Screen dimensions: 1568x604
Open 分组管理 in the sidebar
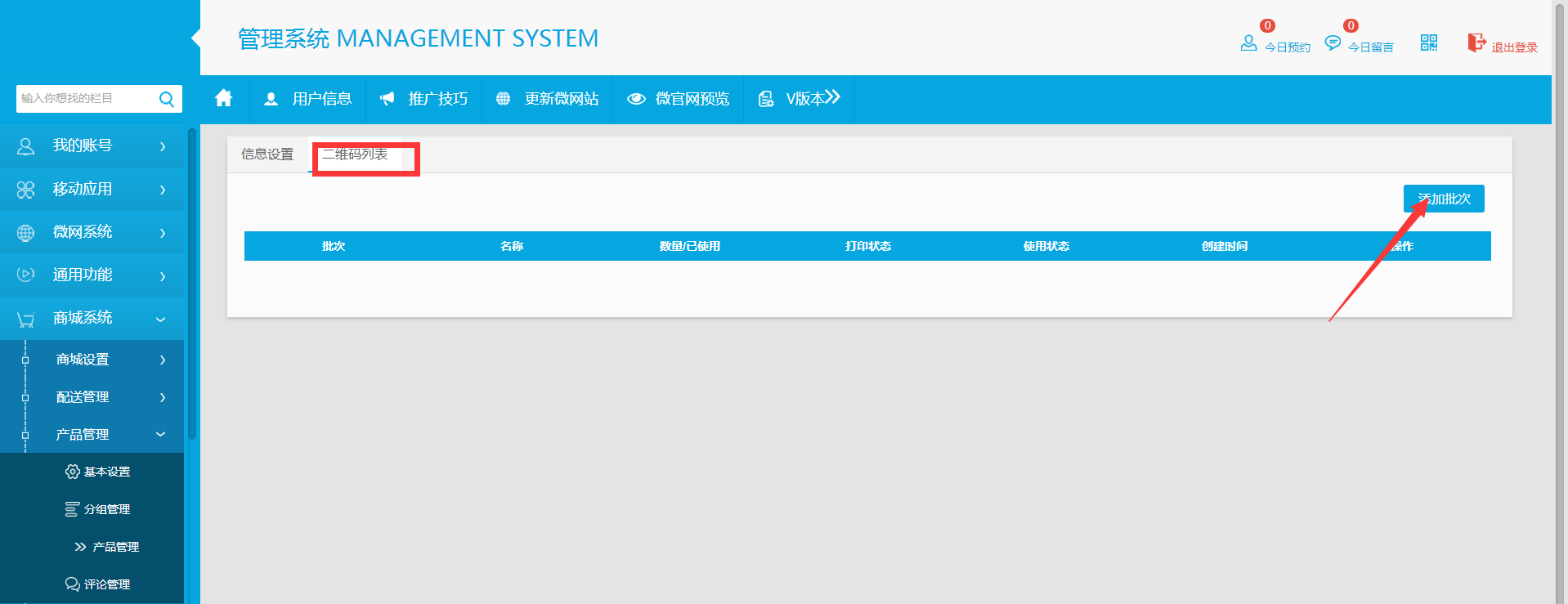click(107, 509)
